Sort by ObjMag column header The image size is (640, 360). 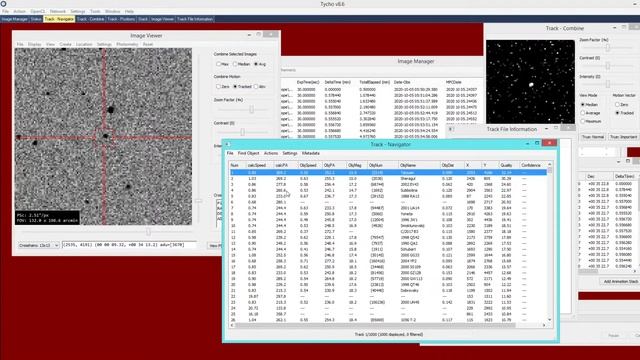click(x=356, y=165)
